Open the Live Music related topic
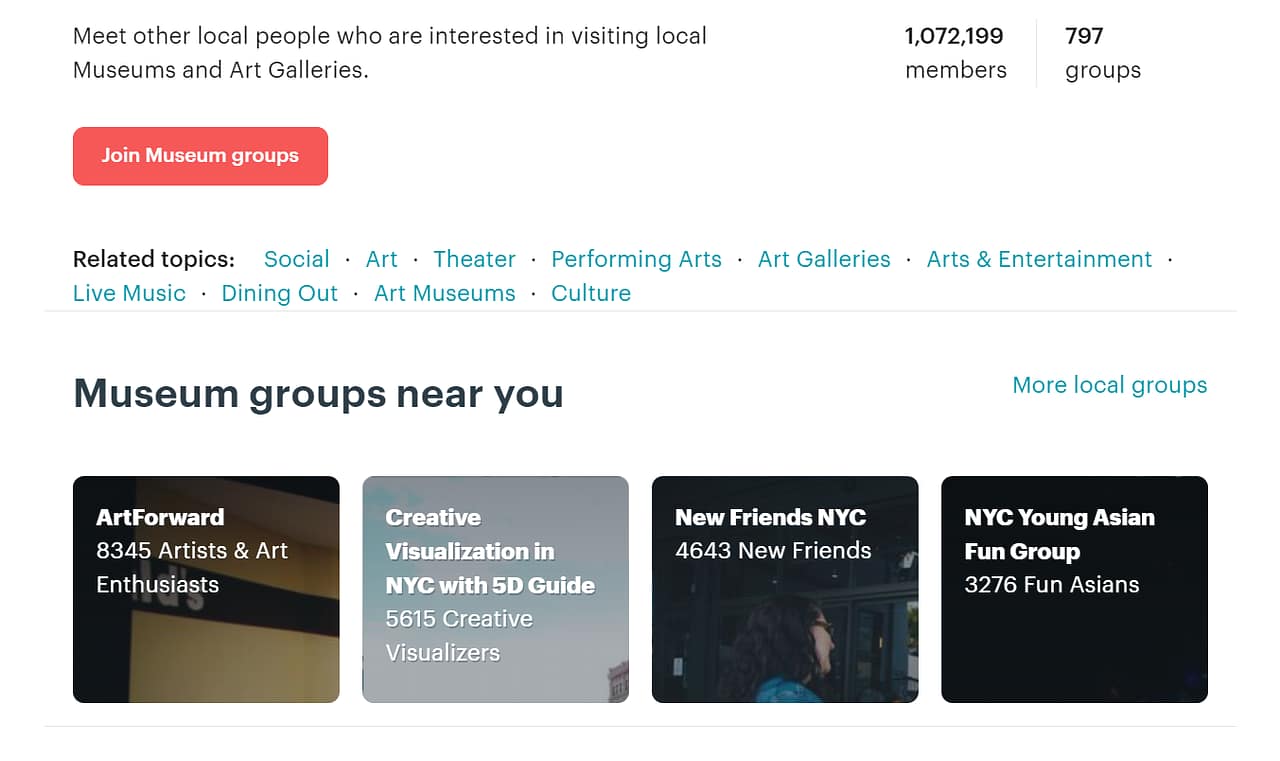The height and width of the screenshot is (761, 1280). pos(129,293)
